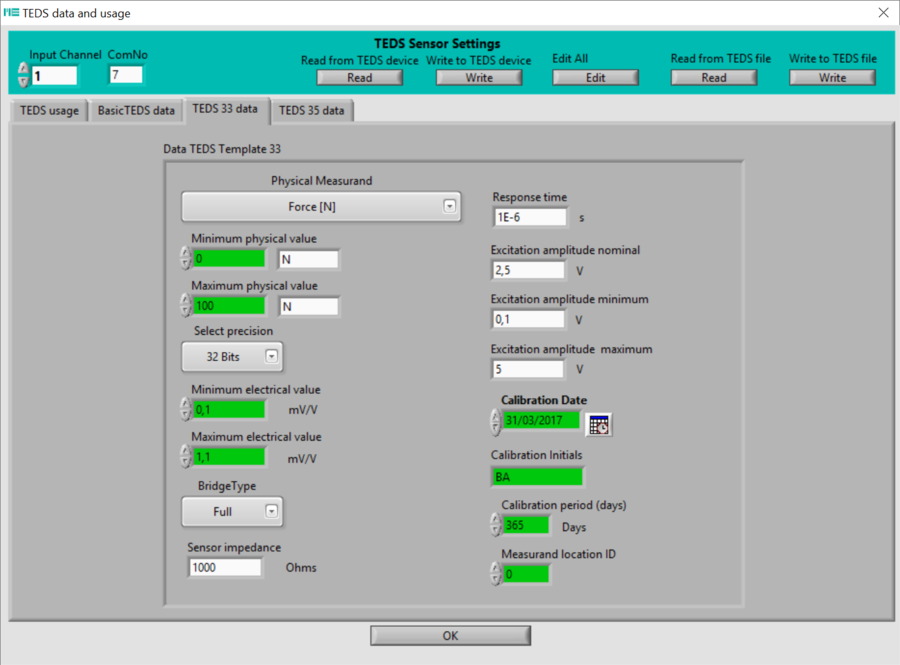Adjust the Measurand location ID stepper
The width and height of the screenshot is (900, 665).
point(496,573)
